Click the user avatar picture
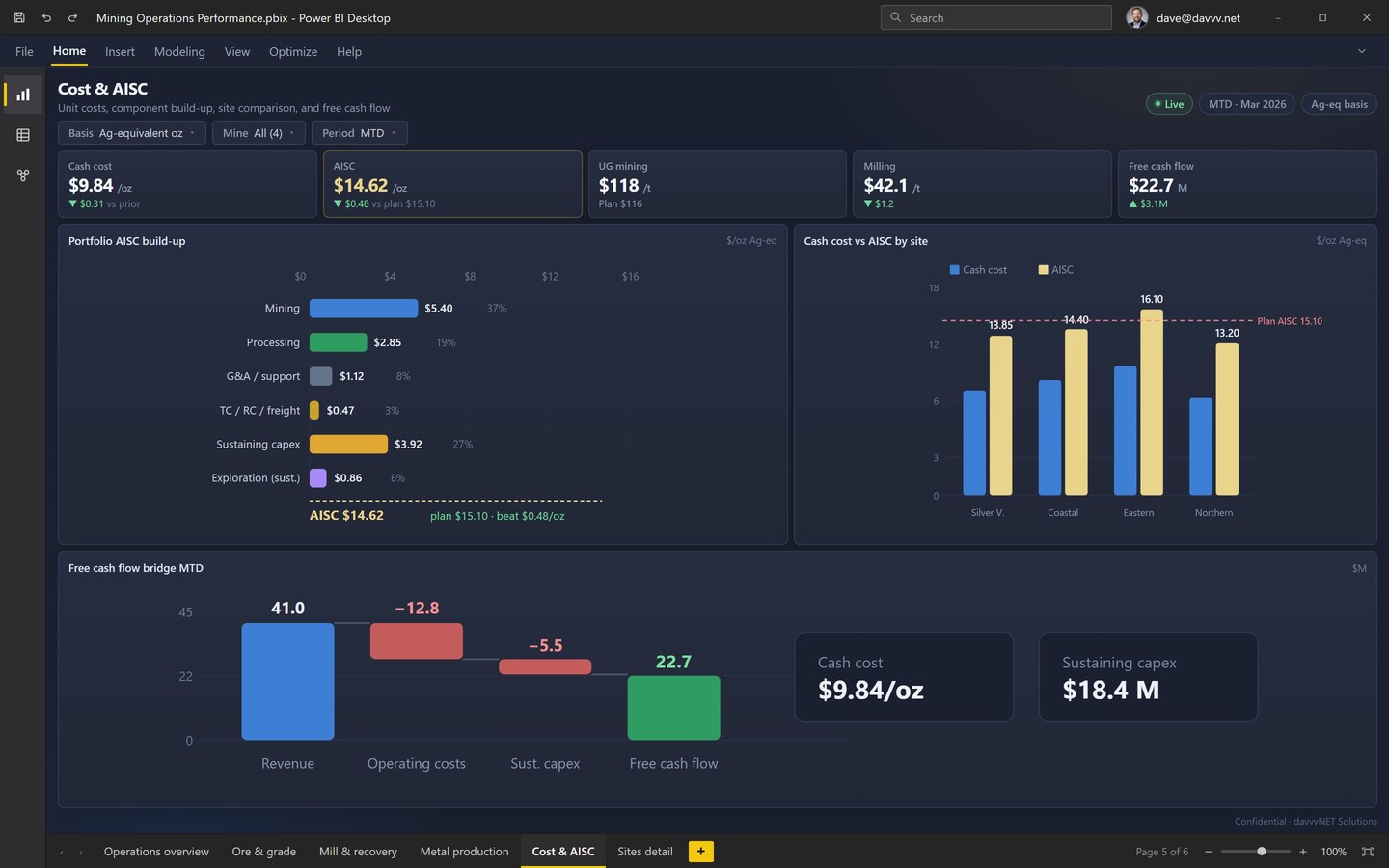Viewport: 1389px width, 868px height. pyautogui.click(x=1137, y=17)
